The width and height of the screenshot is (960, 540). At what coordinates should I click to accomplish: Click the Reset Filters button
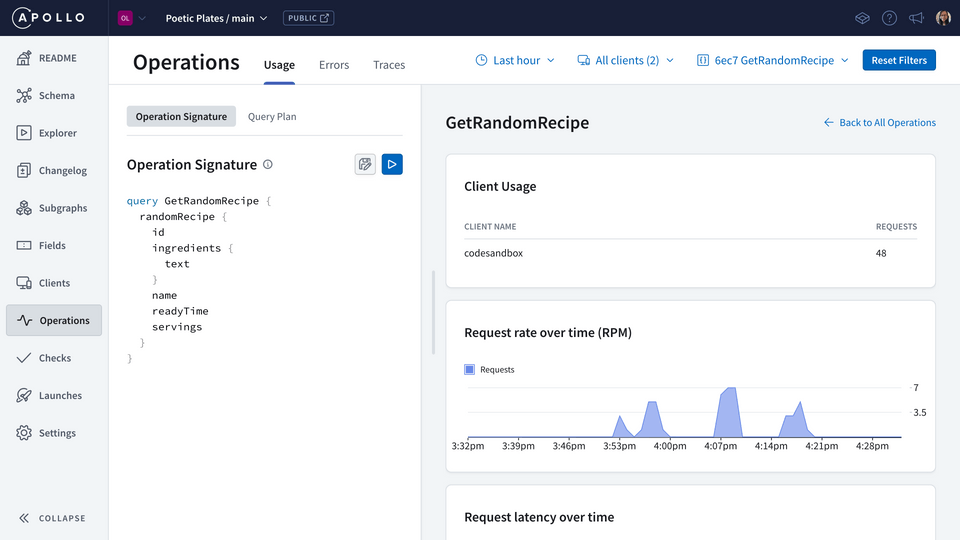(899, 60)
